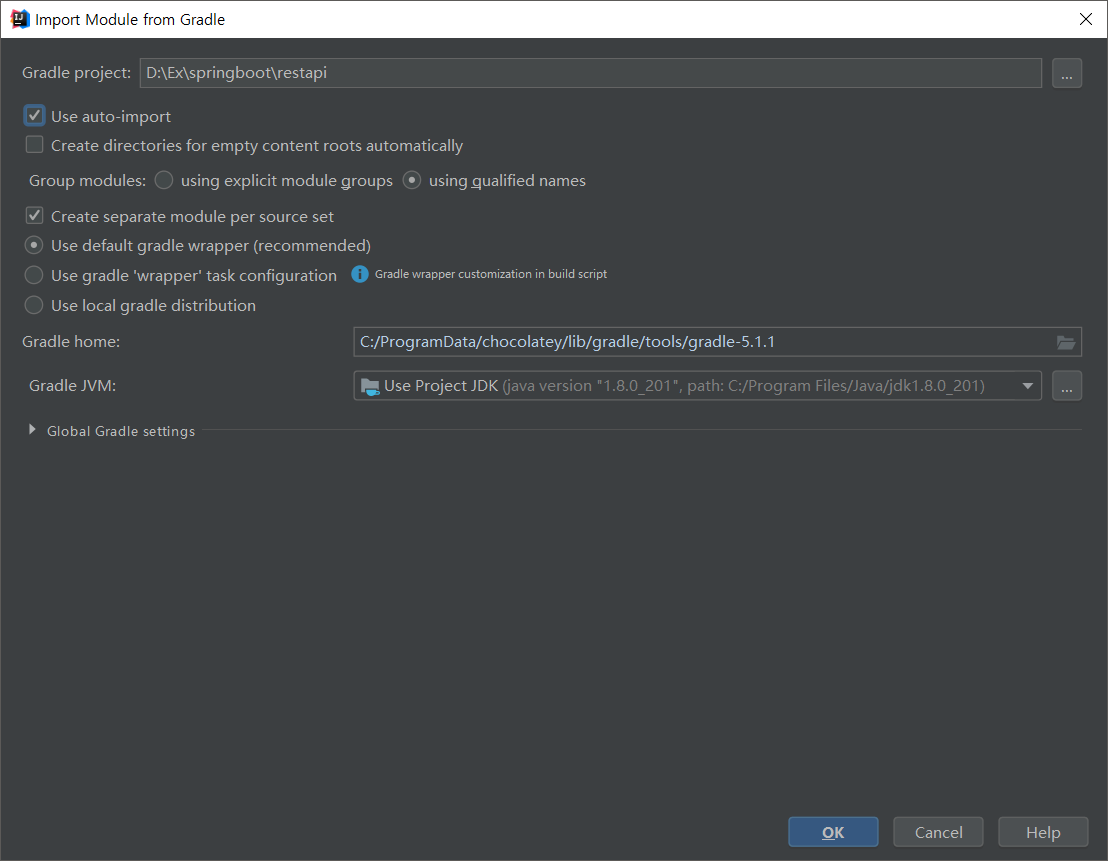Click the Group modules label

point(87,181)
